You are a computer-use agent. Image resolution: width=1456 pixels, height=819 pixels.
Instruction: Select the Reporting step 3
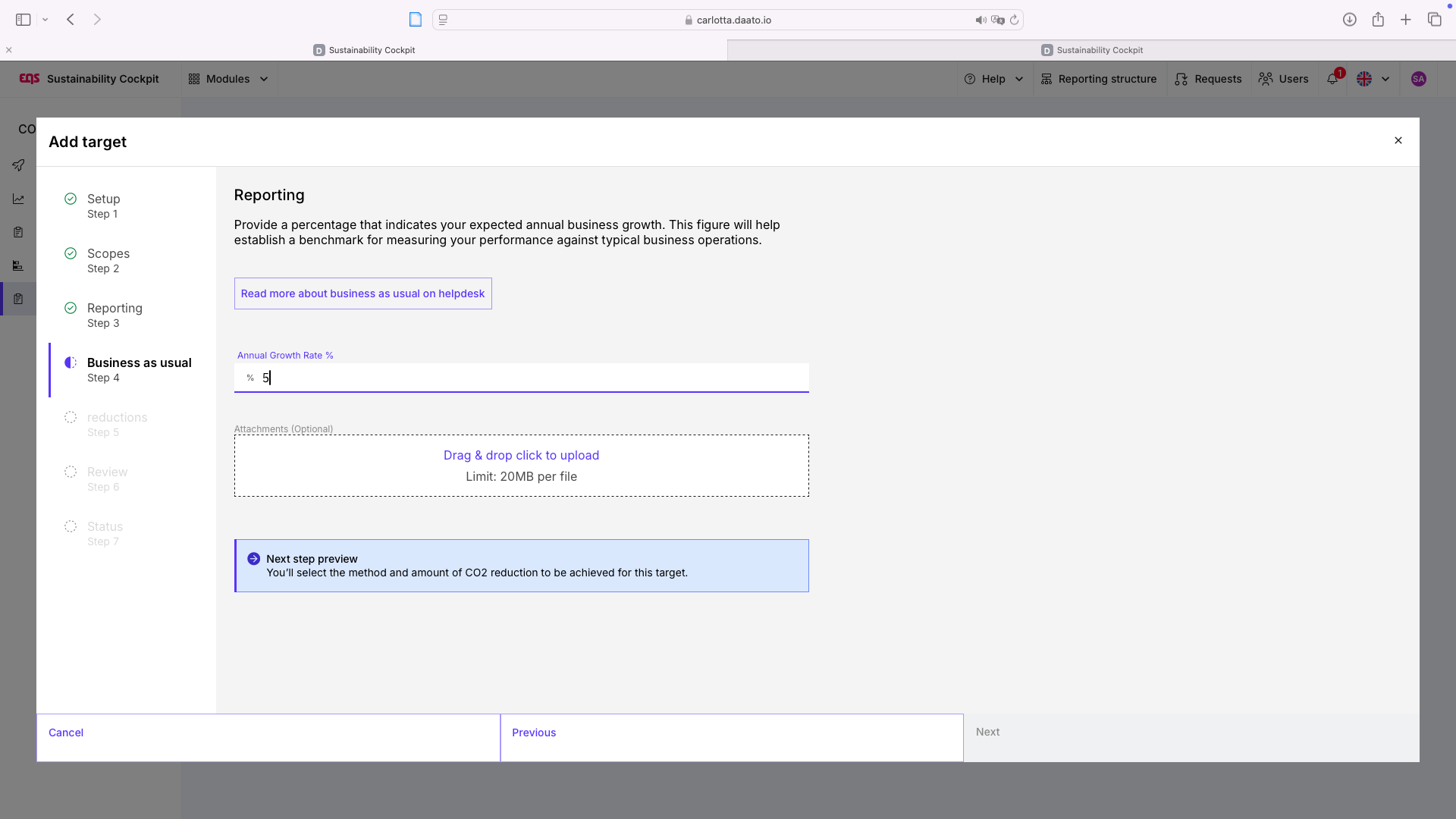[x=114, y=315]
